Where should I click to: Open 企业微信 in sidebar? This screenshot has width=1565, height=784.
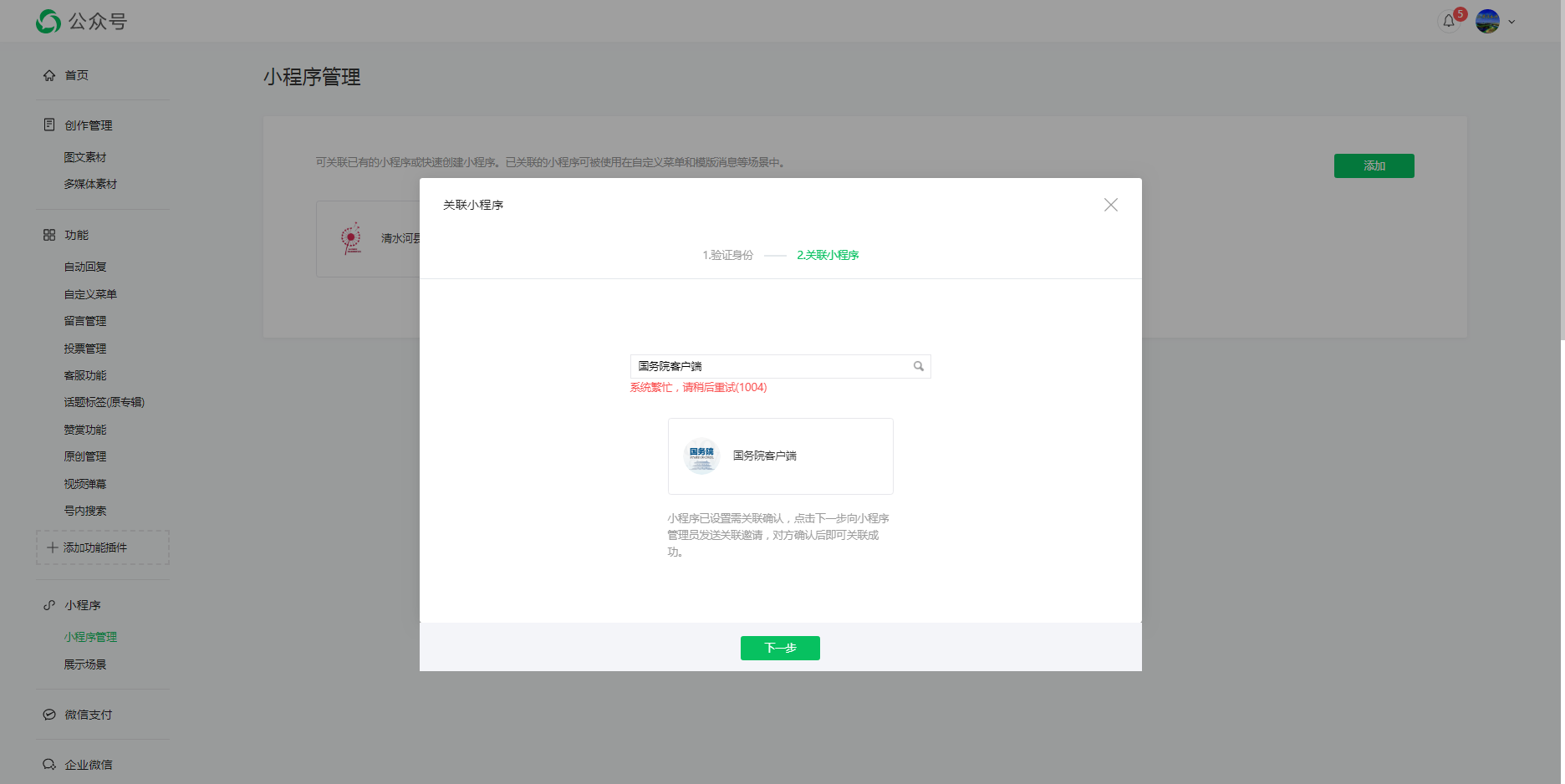point(89,765)
